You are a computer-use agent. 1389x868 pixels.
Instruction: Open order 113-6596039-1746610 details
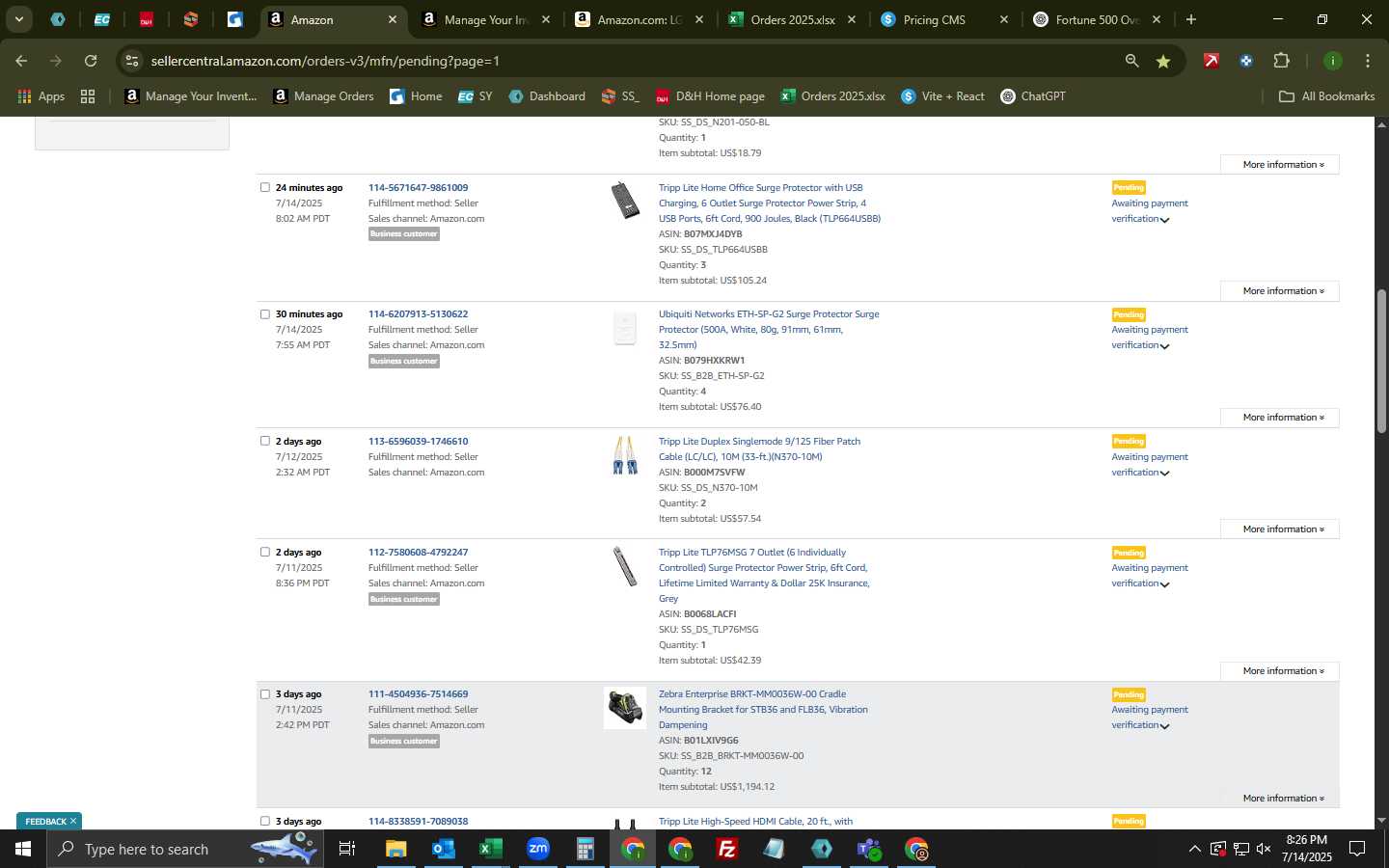(418, 441)
